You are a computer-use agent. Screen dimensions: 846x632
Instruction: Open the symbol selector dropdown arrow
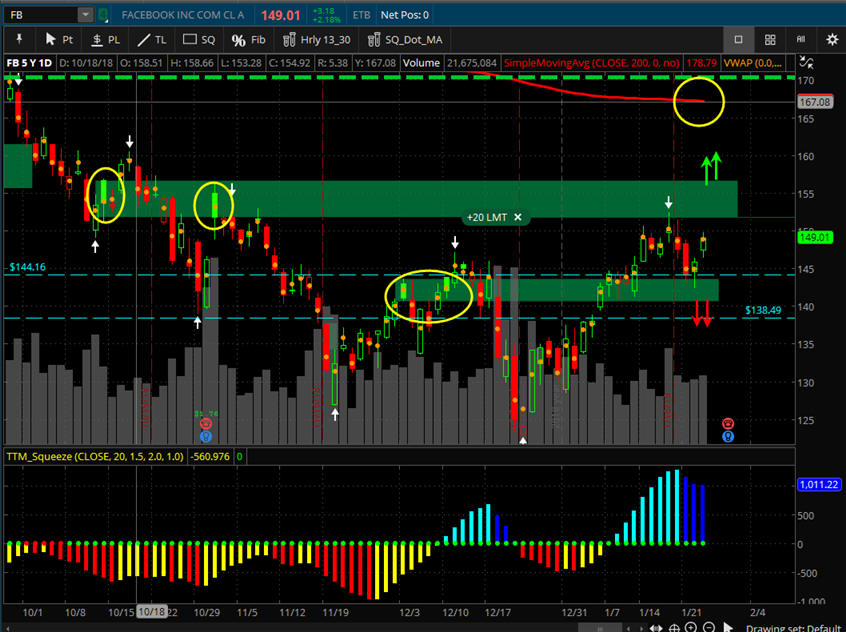point(85,15)
